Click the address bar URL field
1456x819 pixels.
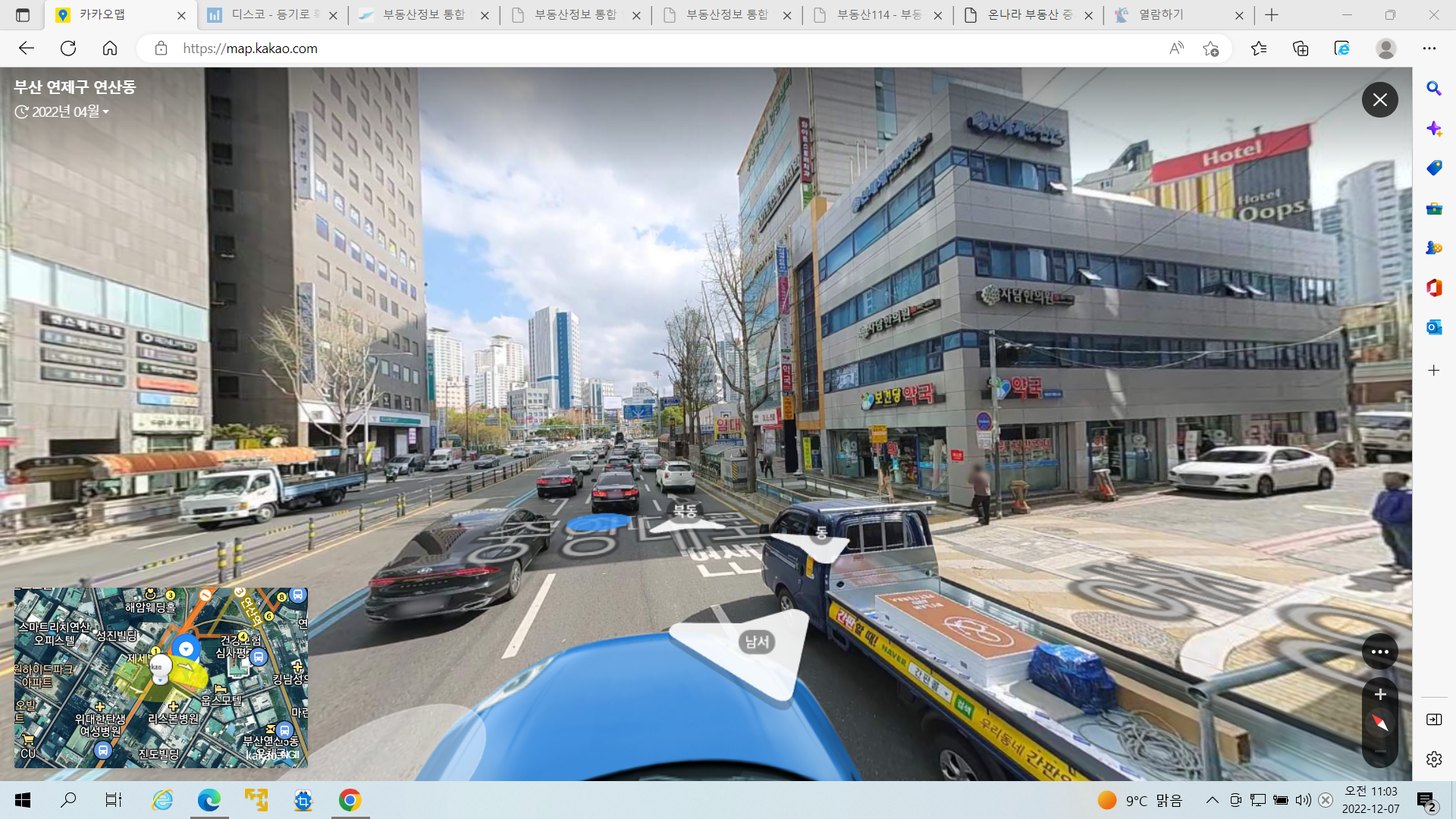click(652, 49)
